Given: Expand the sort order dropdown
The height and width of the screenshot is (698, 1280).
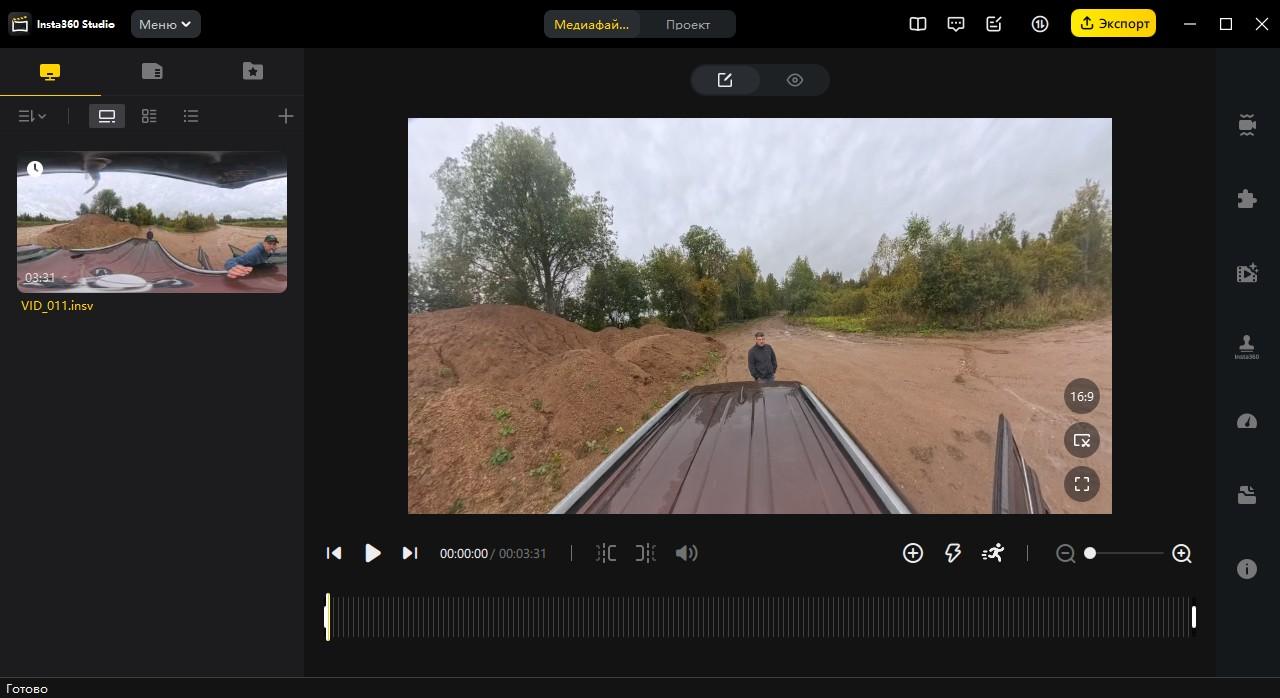Looking at the screenshot, I should pos(32,116).
